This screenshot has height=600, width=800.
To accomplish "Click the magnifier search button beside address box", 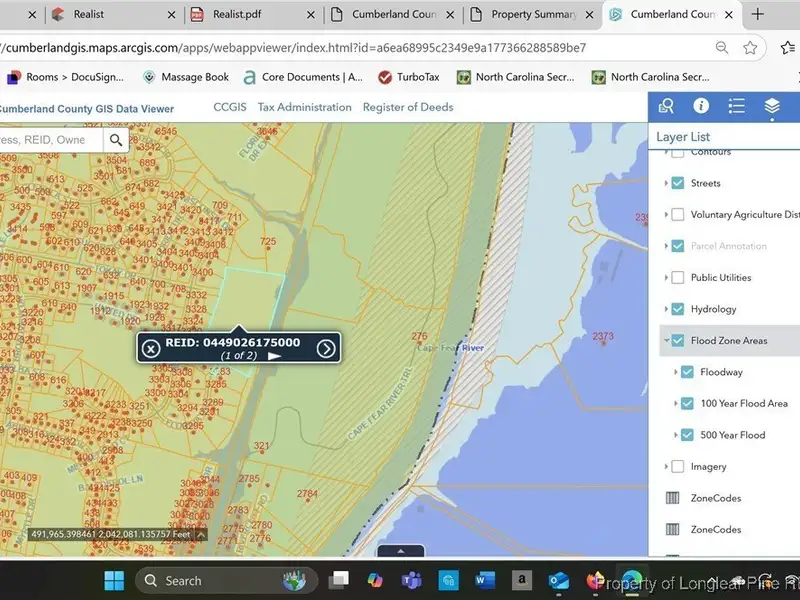I will pyautogui.click(x=117, y=141).
